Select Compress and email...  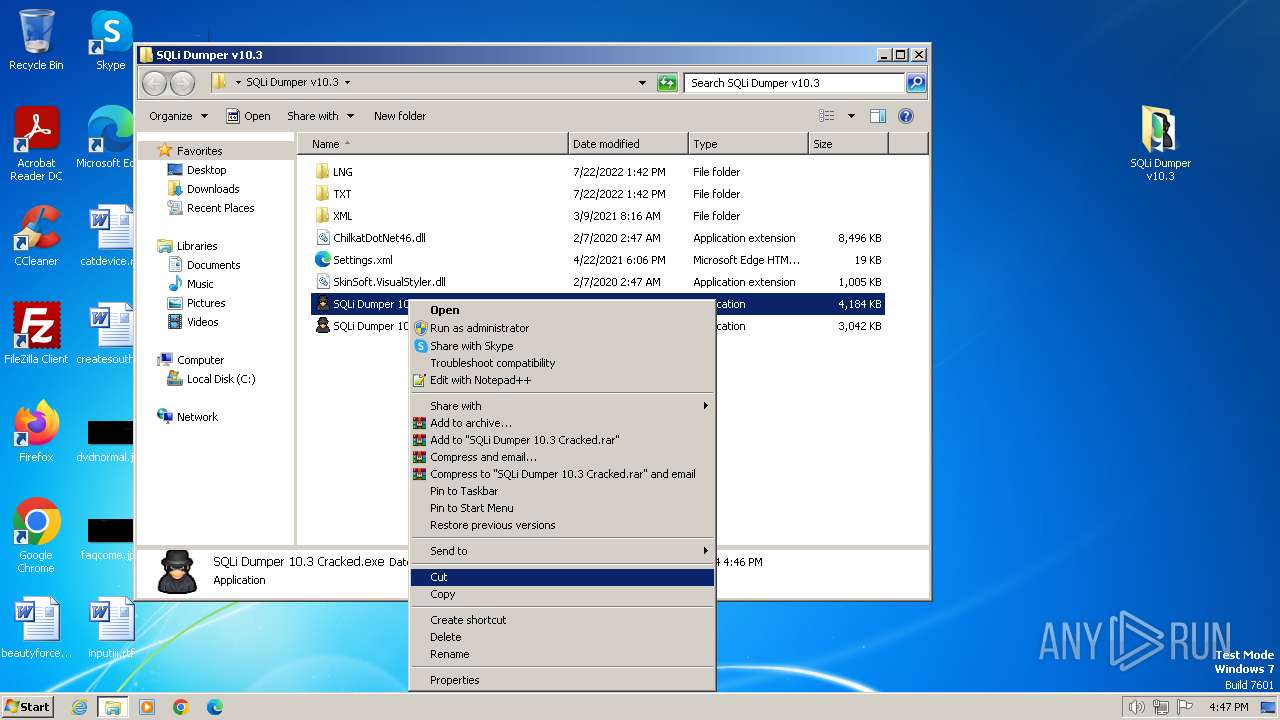562,457
